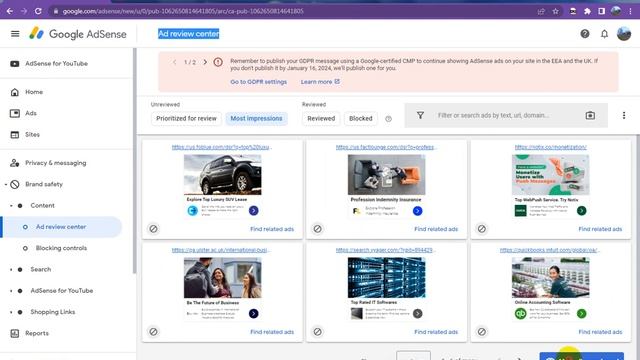The width and height of the screenshot is (640, 360).
Task: Block the Top Rated IT Software ad
Action: pos(317,332)
